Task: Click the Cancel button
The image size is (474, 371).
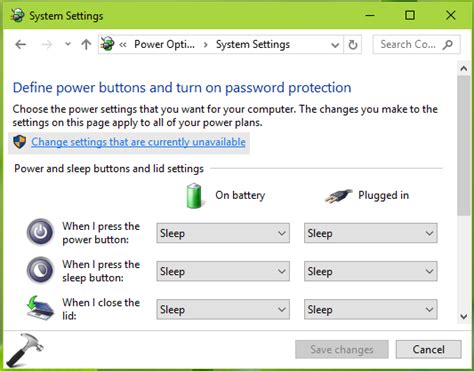Action: coord(428,349)
